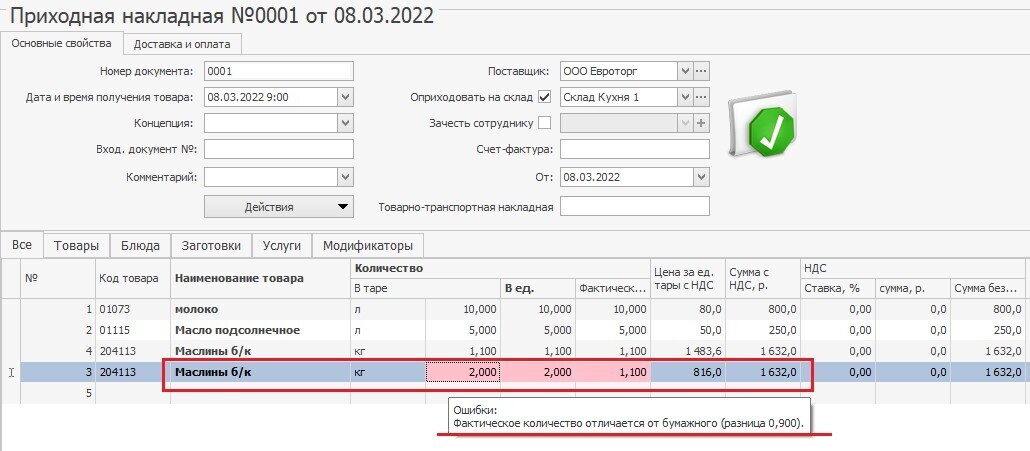Click the green checkmark document status icon

pyautogui.click(x=765, y=127)
